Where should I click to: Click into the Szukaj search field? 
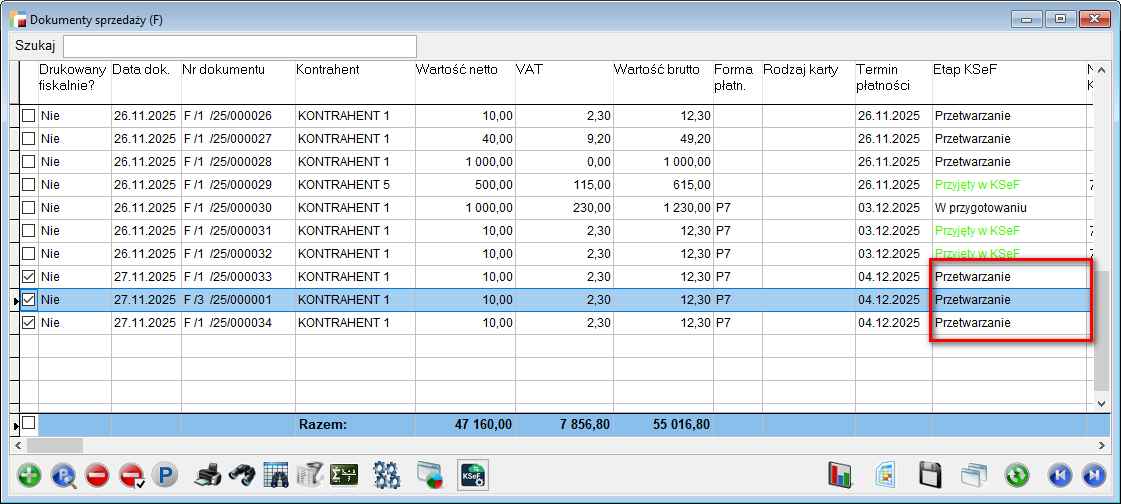pyautogui.click(x=240, y=46)
